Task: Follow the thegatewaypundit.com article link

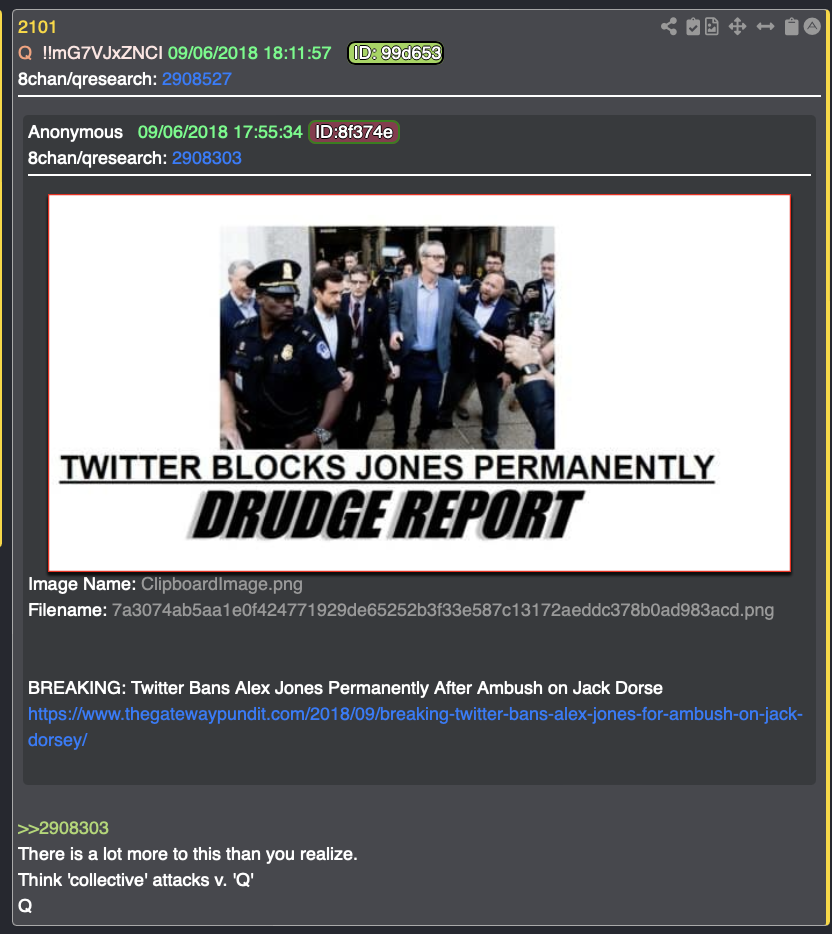Action: coord(415,727)
